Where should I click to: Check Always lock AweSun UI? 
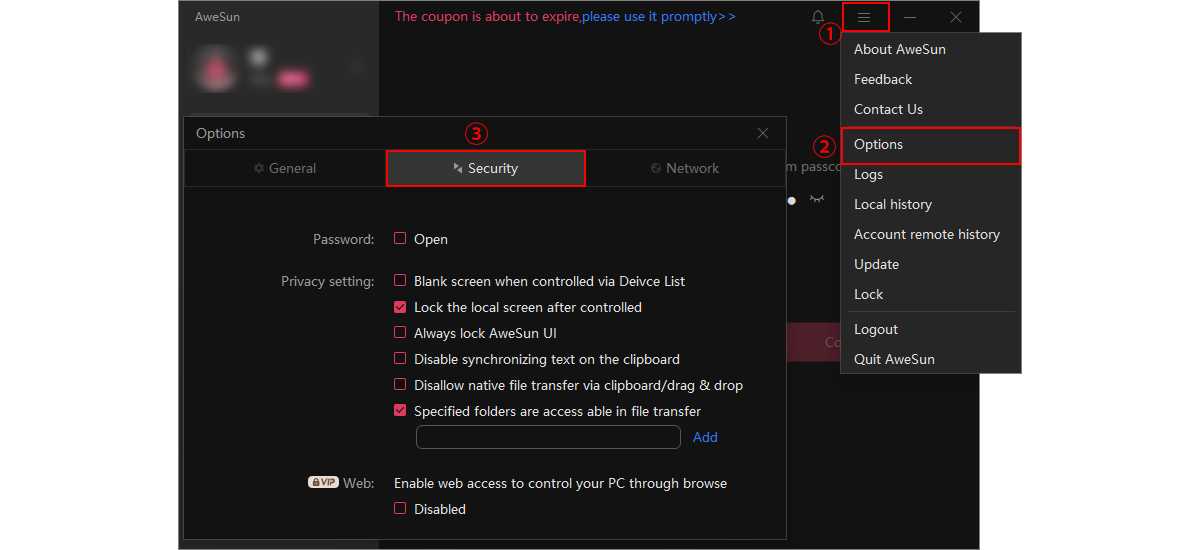click(400, 333)
